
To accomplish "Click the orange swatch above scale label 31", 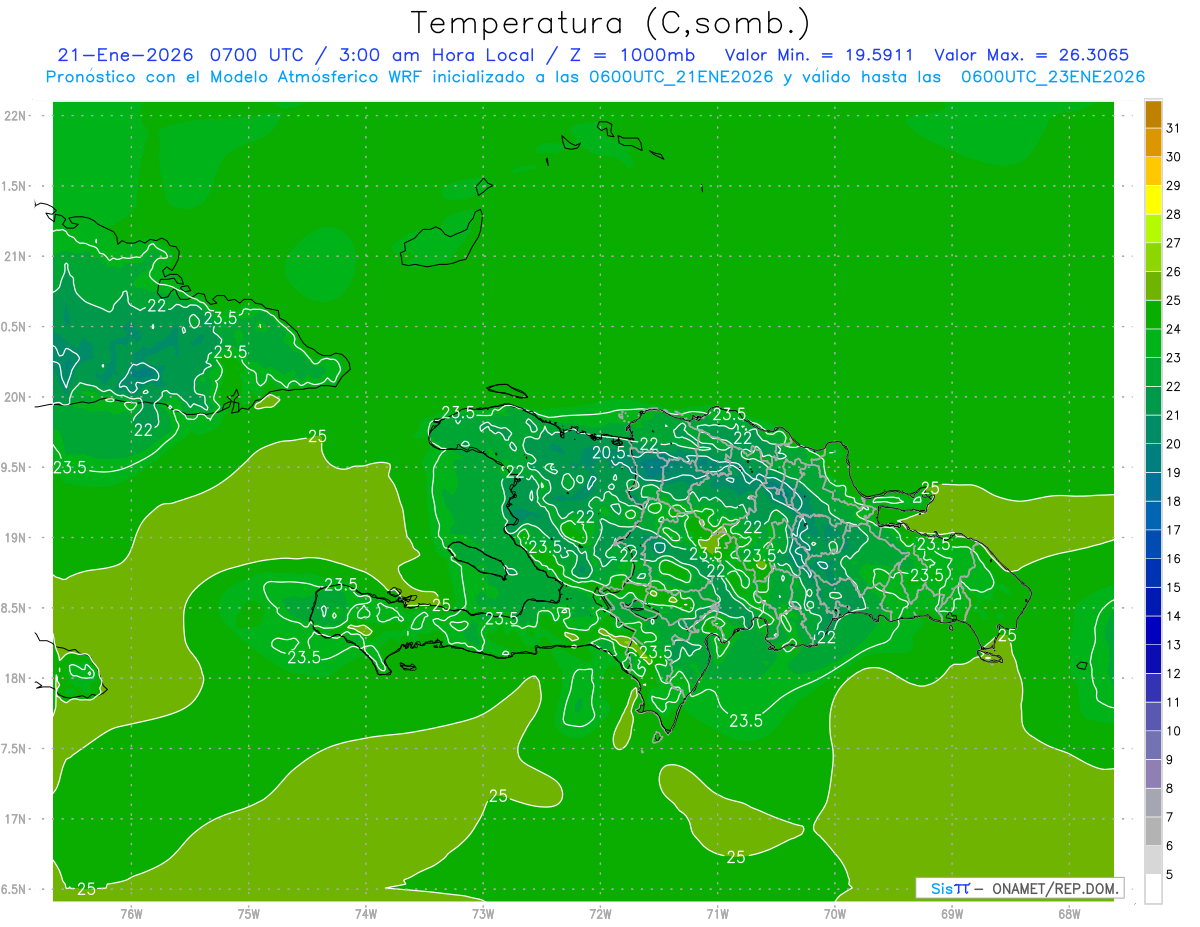I will click(x=1153, y=113).
